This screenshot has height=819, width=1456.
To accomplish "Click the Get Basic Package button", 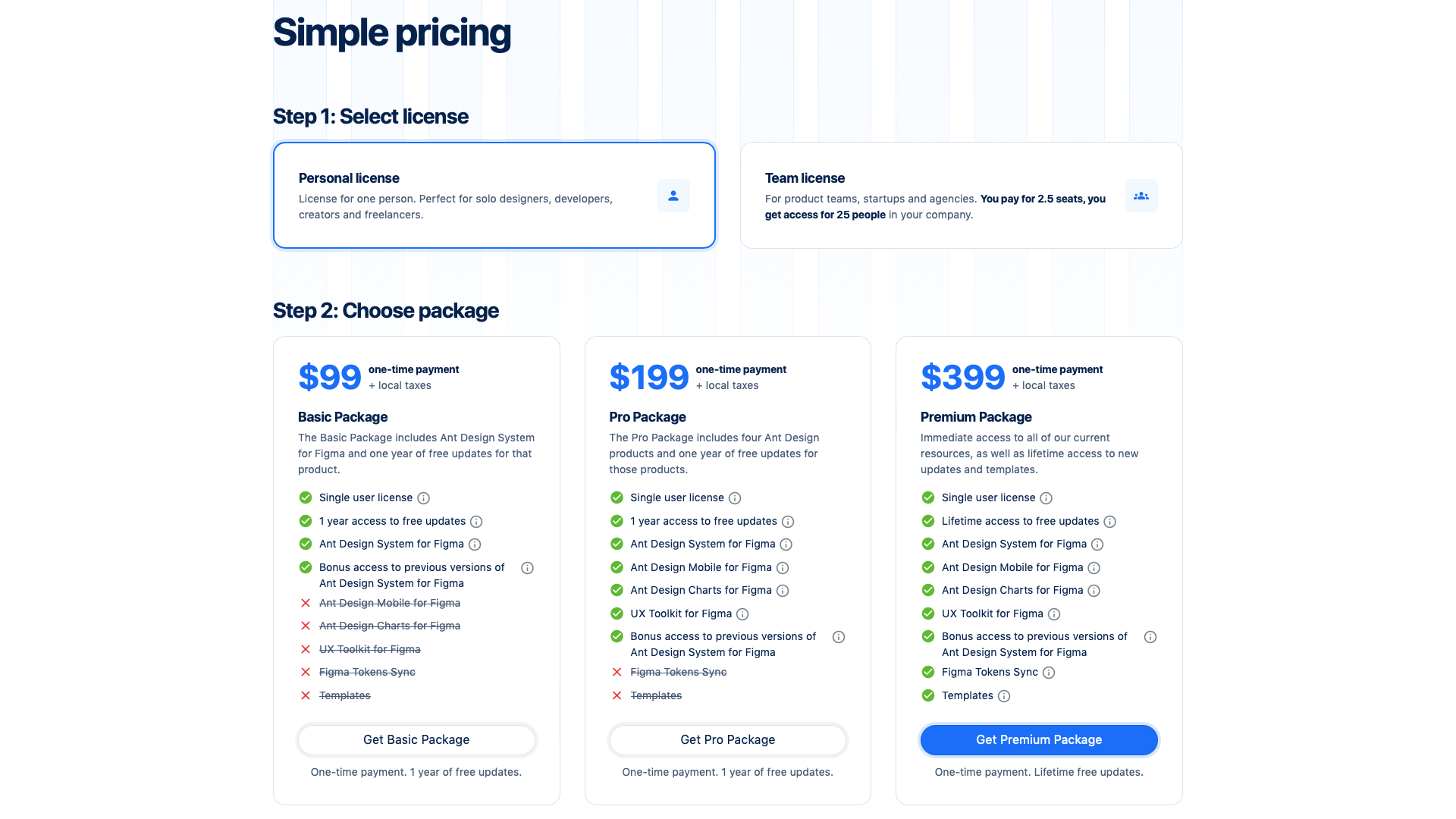I will [416, 740].
